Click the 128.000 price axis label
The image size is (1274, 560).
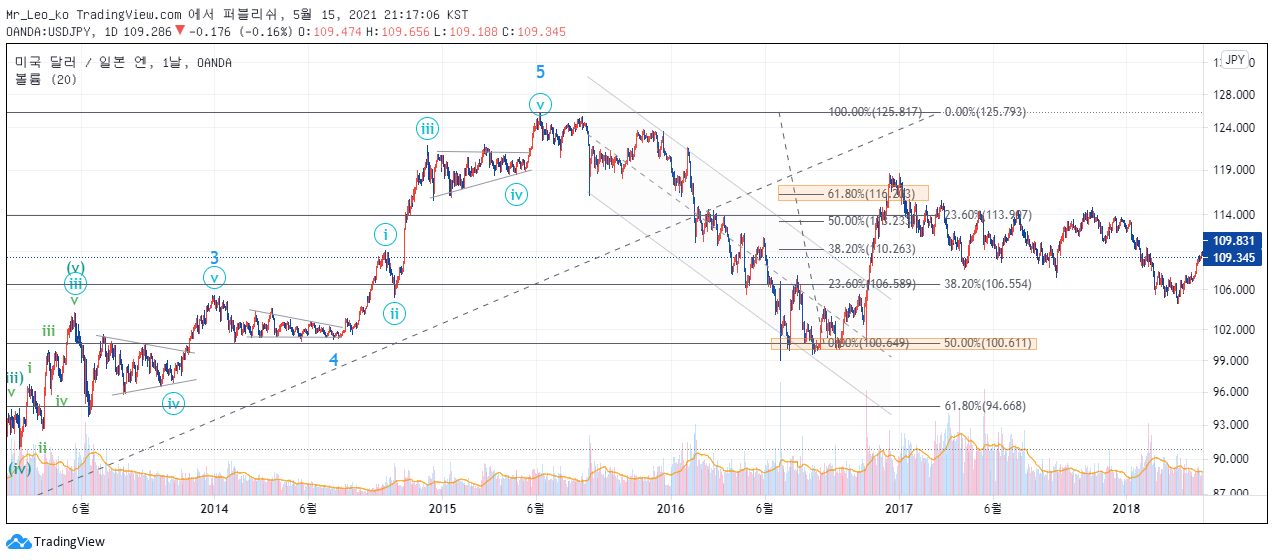1236,95
